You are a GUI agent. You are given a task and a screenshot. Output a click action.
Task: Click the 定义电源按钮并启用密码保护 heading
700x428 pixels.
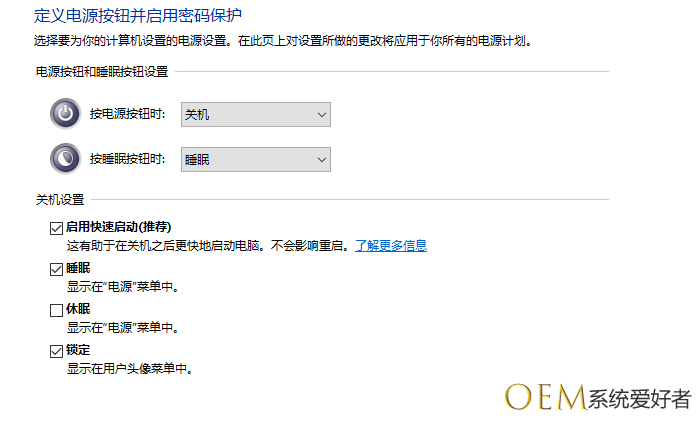[x=138, y=16]
